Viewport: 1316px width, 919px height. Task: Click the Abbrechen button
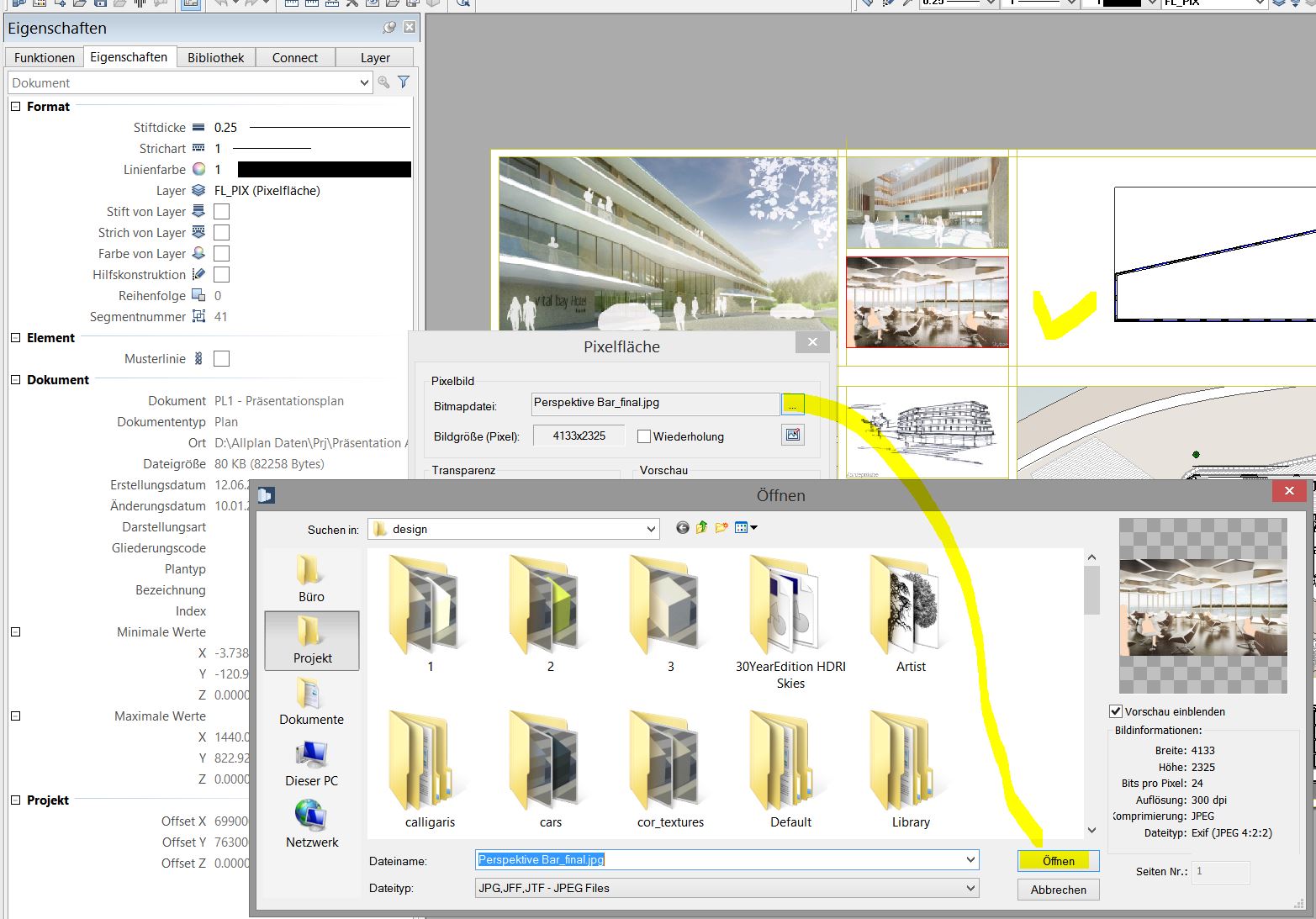(x=1058, y=890)
